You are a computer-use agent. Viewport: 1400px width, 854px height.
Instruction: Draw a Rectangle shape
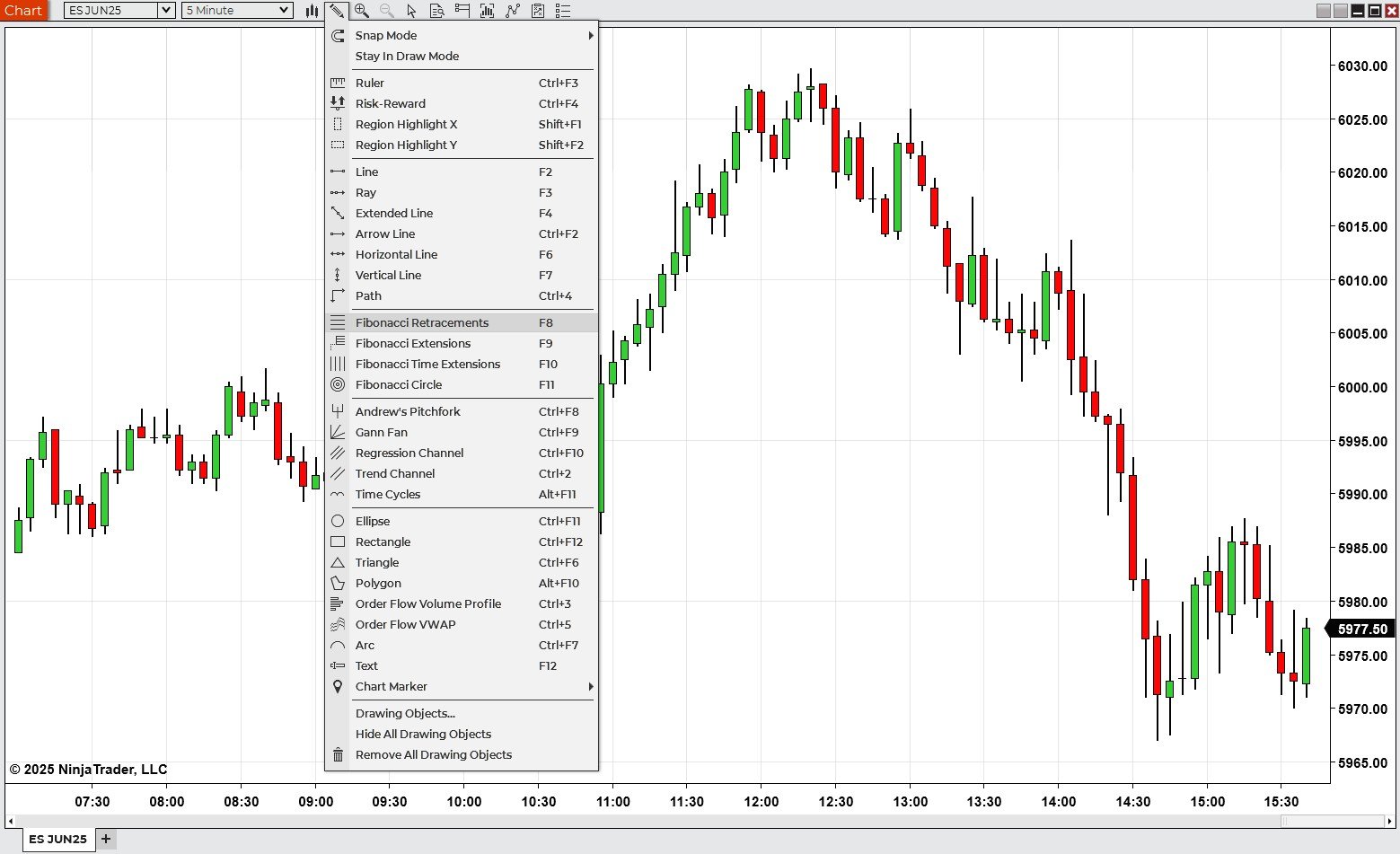click(462, 541)
